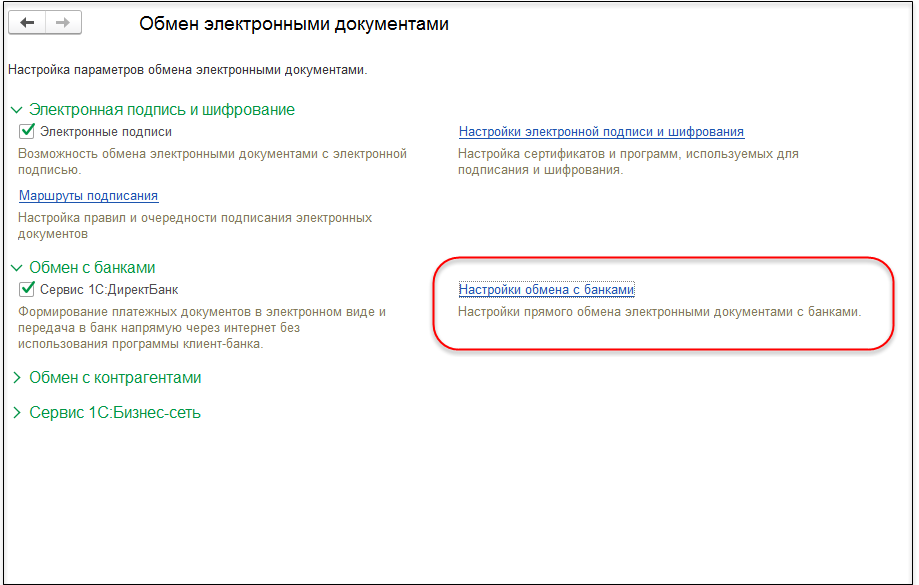The height and width of the screenshot is (585, 919).
Task: Disable the Сервис 1С:ДиректБанк checkbox
Action: point(28,289)
